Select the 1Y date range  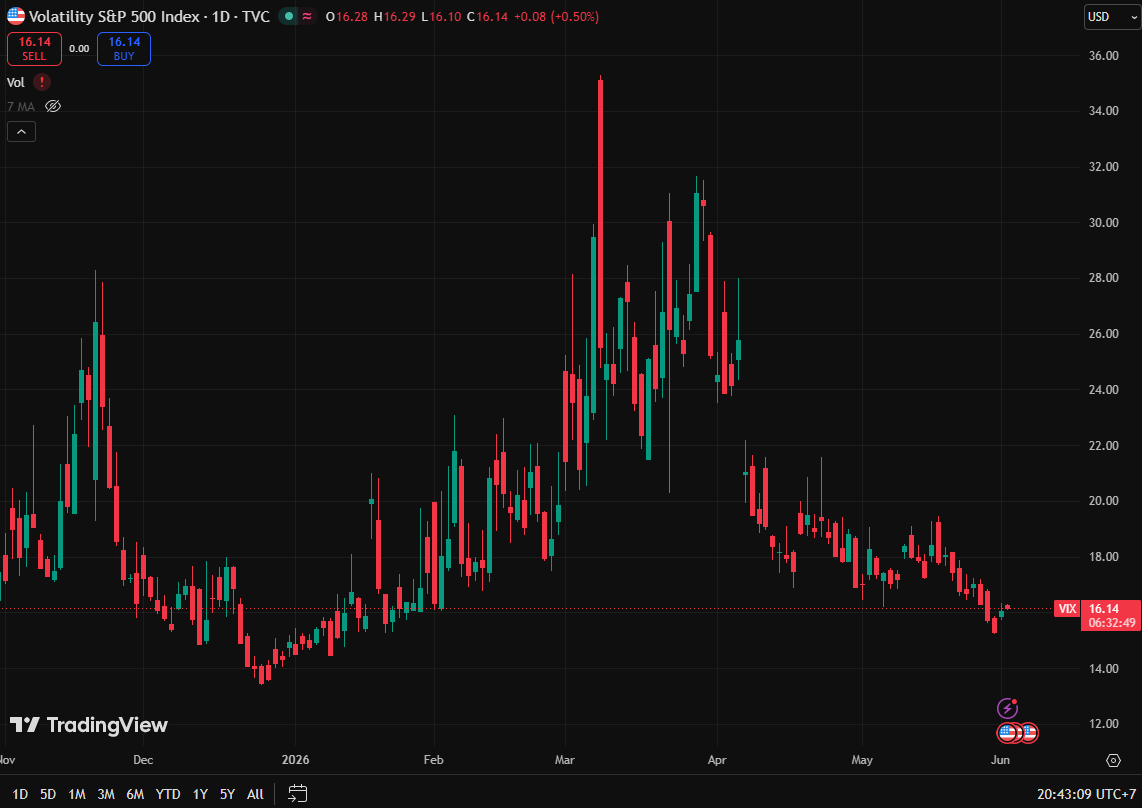tap(200, 794)
